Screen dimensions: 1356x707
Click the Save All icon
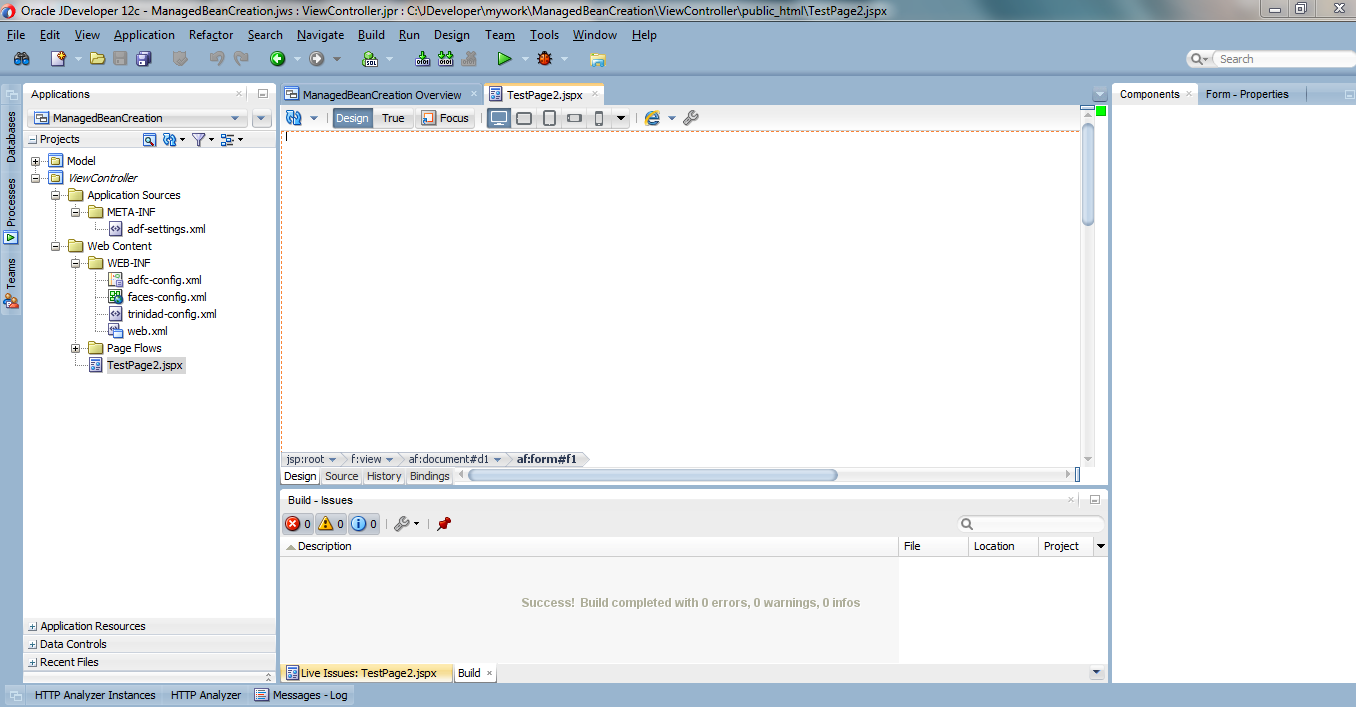[143, 59]
